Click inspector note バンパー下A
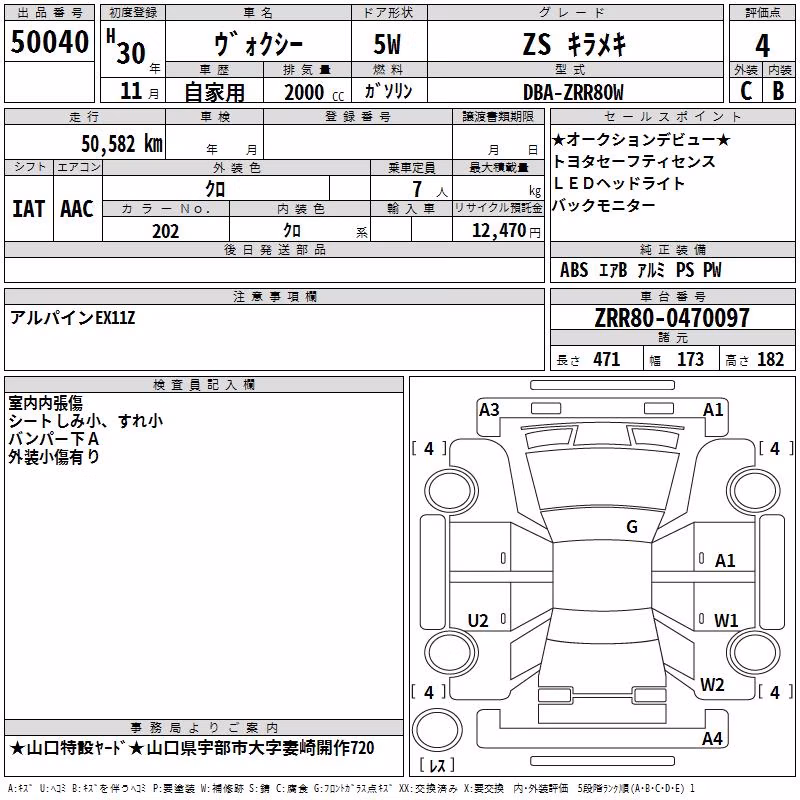This screenshot has width=800, height=800. click(x=53, y=439)
